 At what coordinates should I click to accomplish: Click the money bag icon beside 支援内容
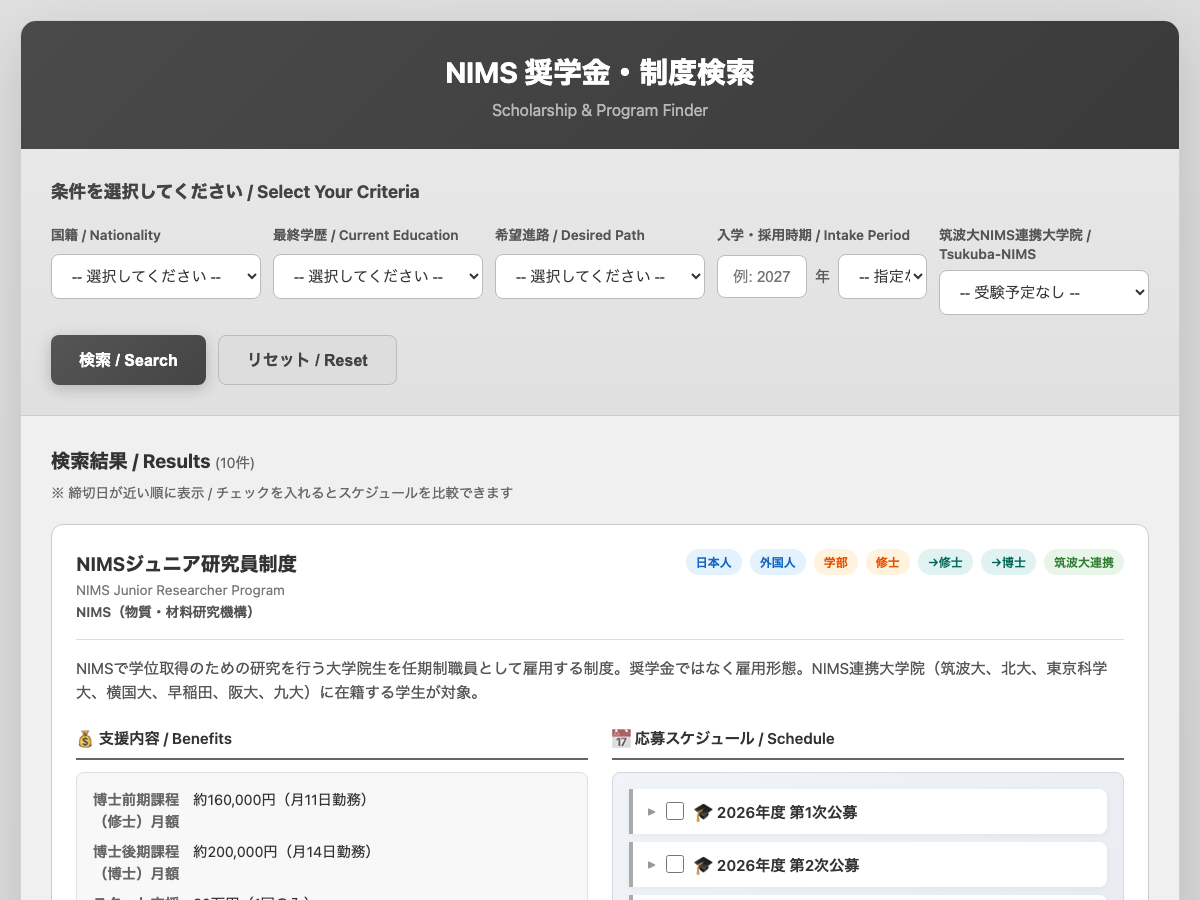click(85, 739)
